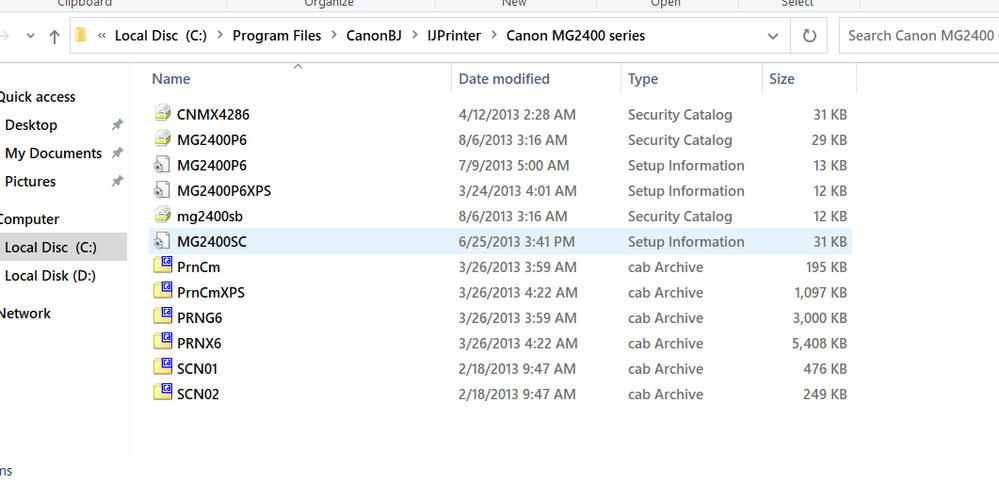Viewport: 999px width, 484px height.
Task: Sort files by Name column
Action: (171, 79)
